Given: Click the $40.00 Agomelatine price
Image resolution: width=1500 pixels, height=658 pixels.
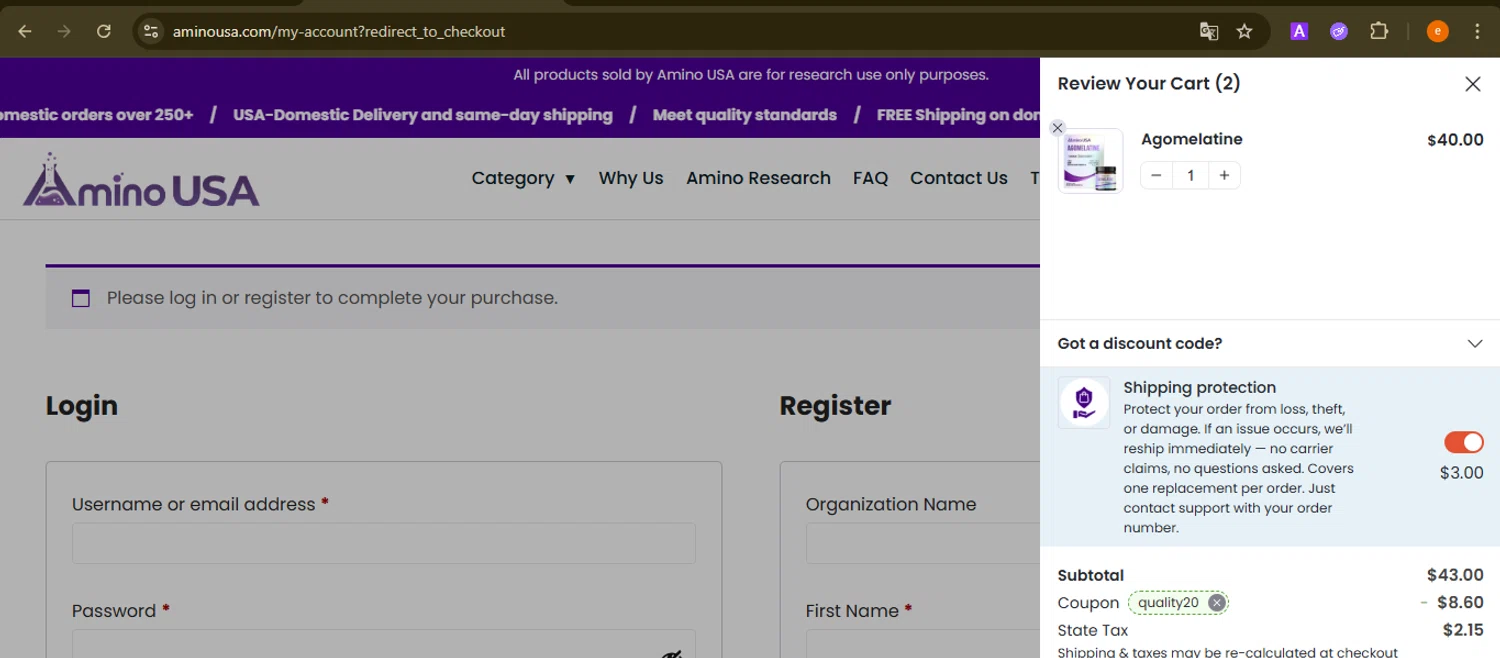Looking at the screenshot, I should coord(1455,140).
